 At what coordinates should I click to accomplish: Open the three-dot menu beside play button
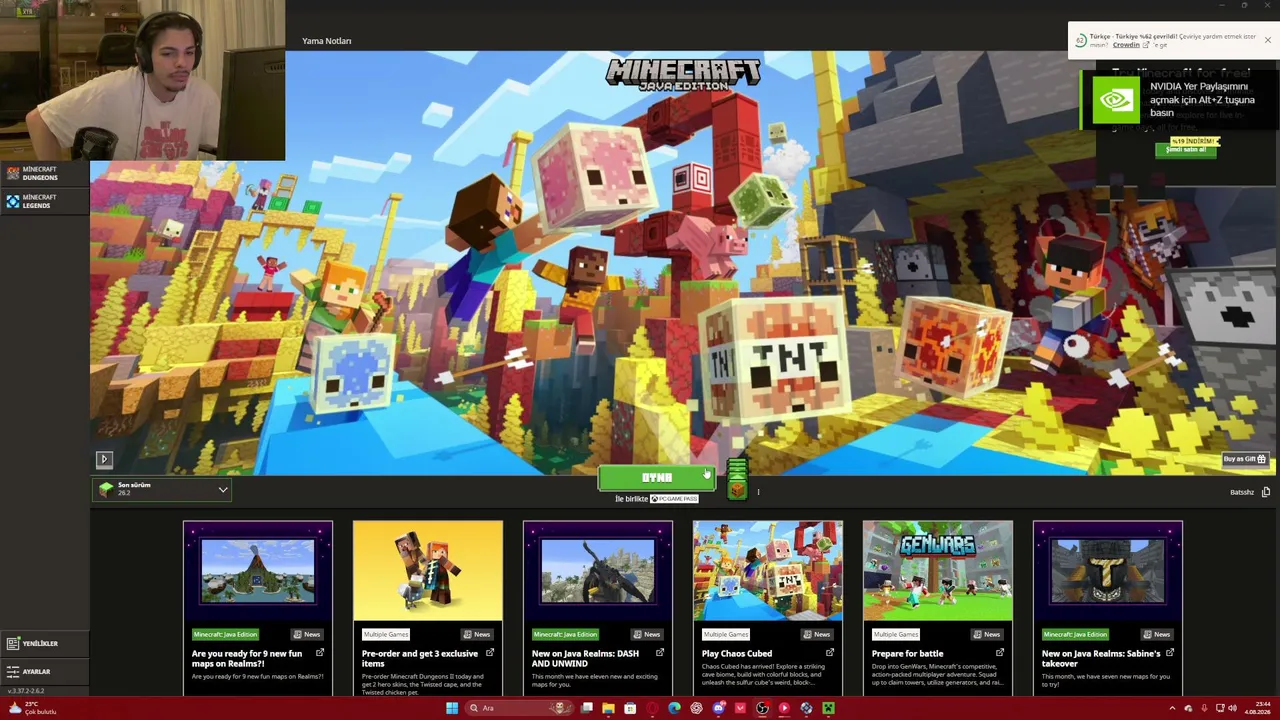(758, 492)
